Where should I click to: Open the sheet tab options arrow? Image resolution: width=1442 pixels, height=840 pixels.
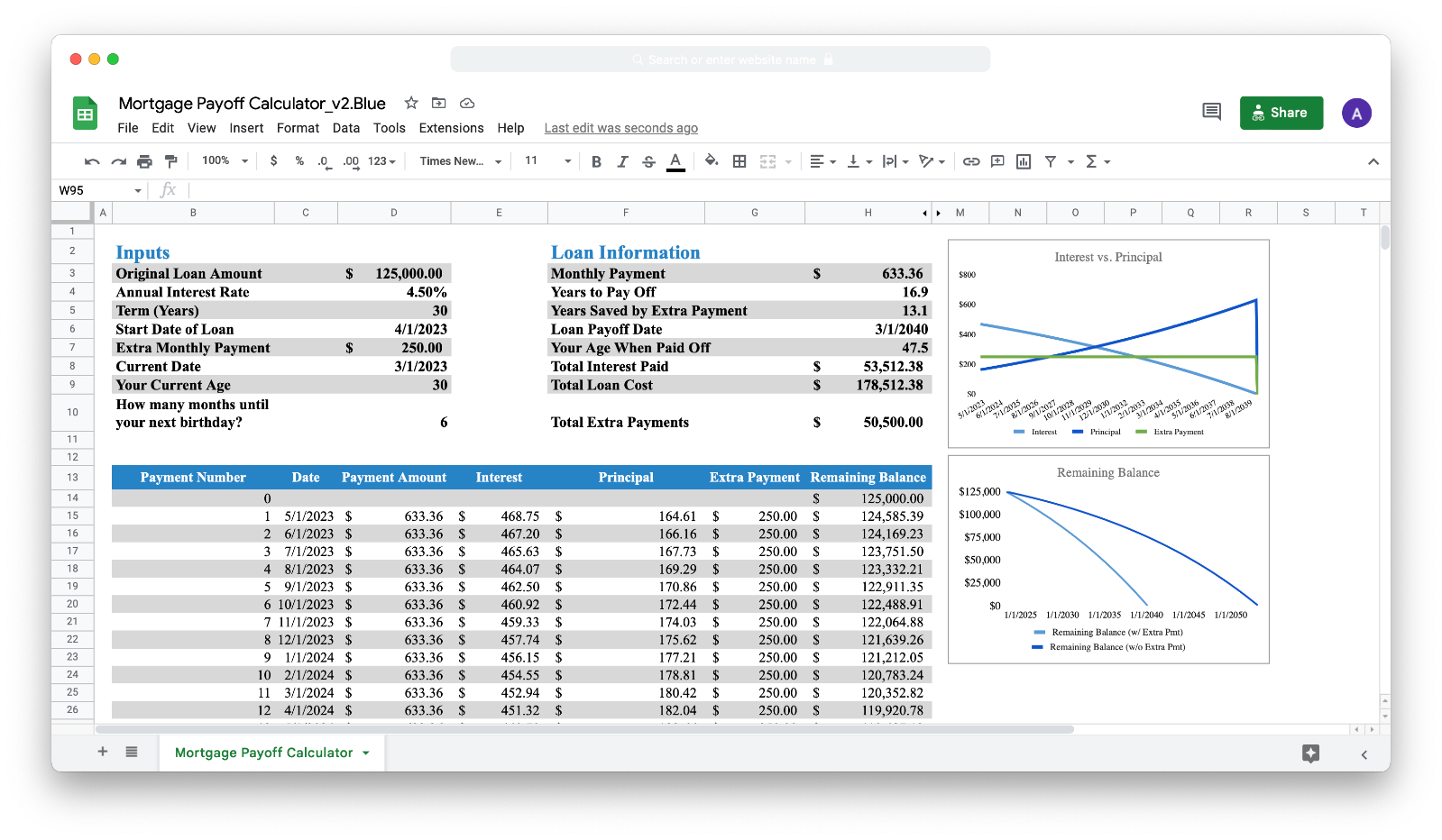(x=366, y=753)
